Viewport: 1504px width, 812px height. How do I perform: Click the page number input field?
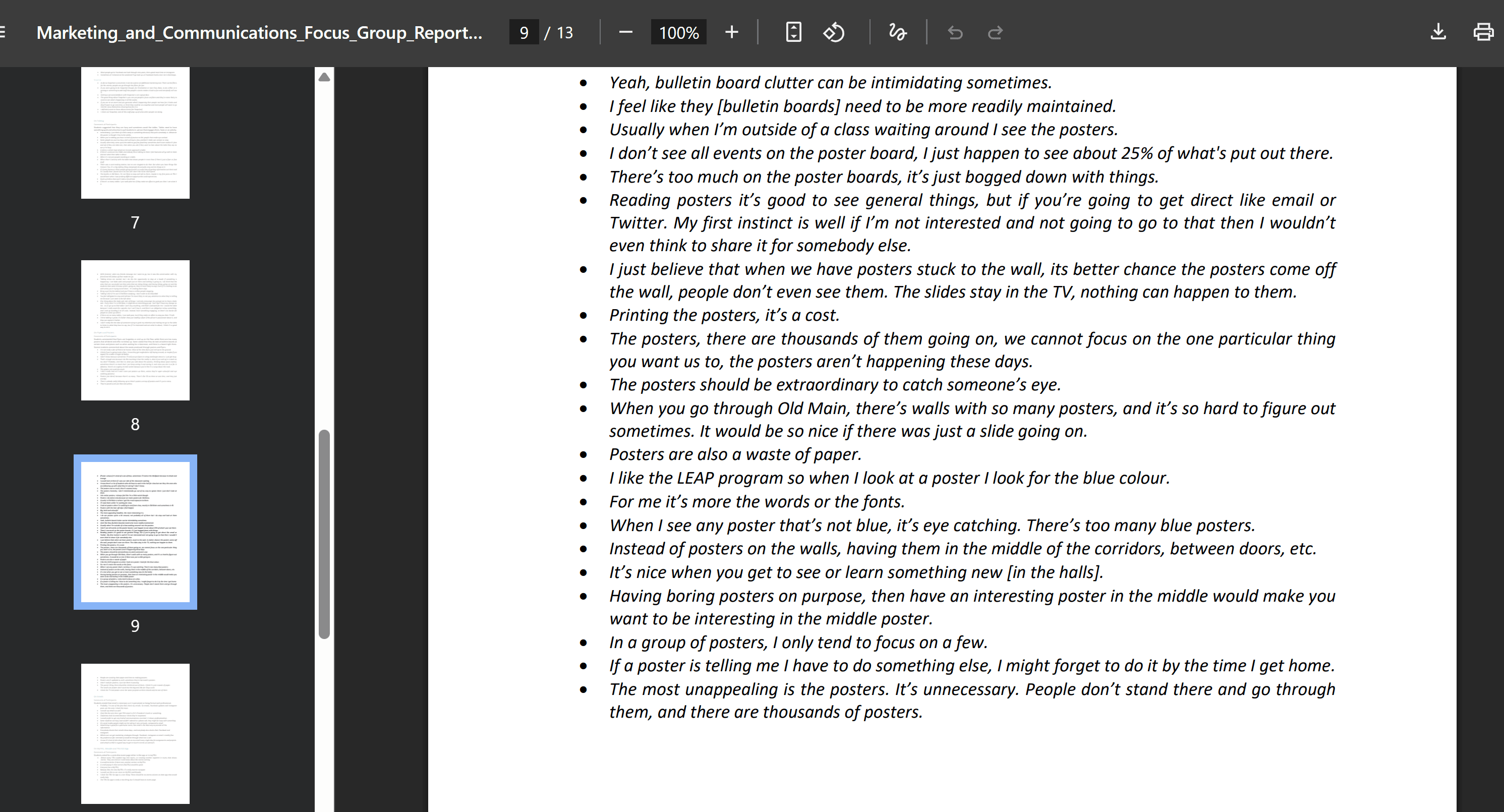tap(524, 32)
